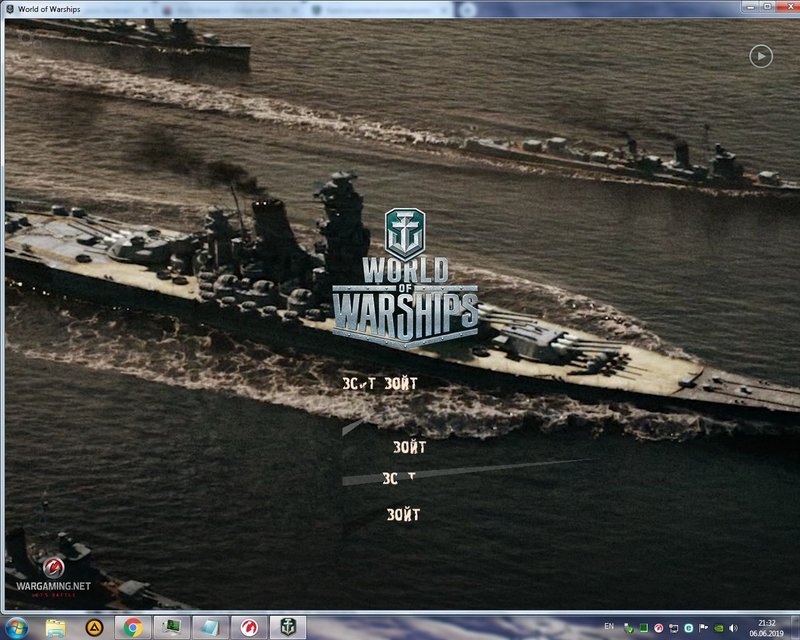This screenshot has height=640, width=800.
Task: Click the Safely Remove Hardware tray icon
Action: [x=629, y=628]
